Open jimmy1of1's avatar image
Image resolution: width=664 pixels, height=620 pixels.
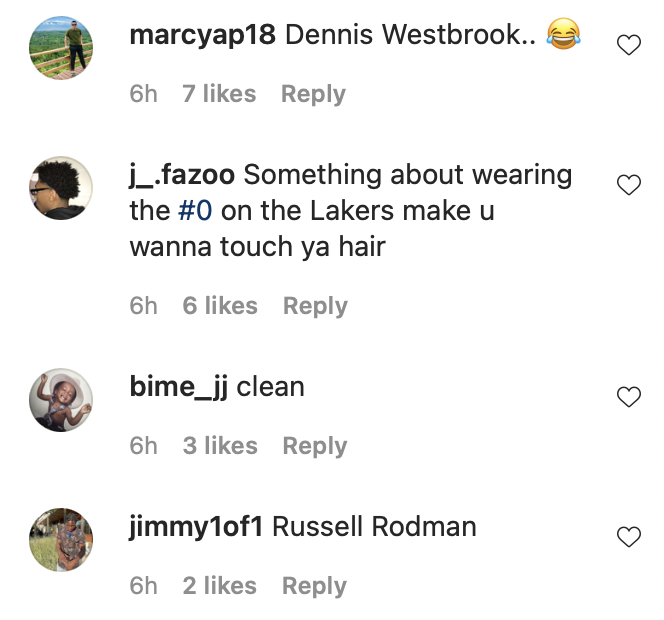click(x=62, y=539)
